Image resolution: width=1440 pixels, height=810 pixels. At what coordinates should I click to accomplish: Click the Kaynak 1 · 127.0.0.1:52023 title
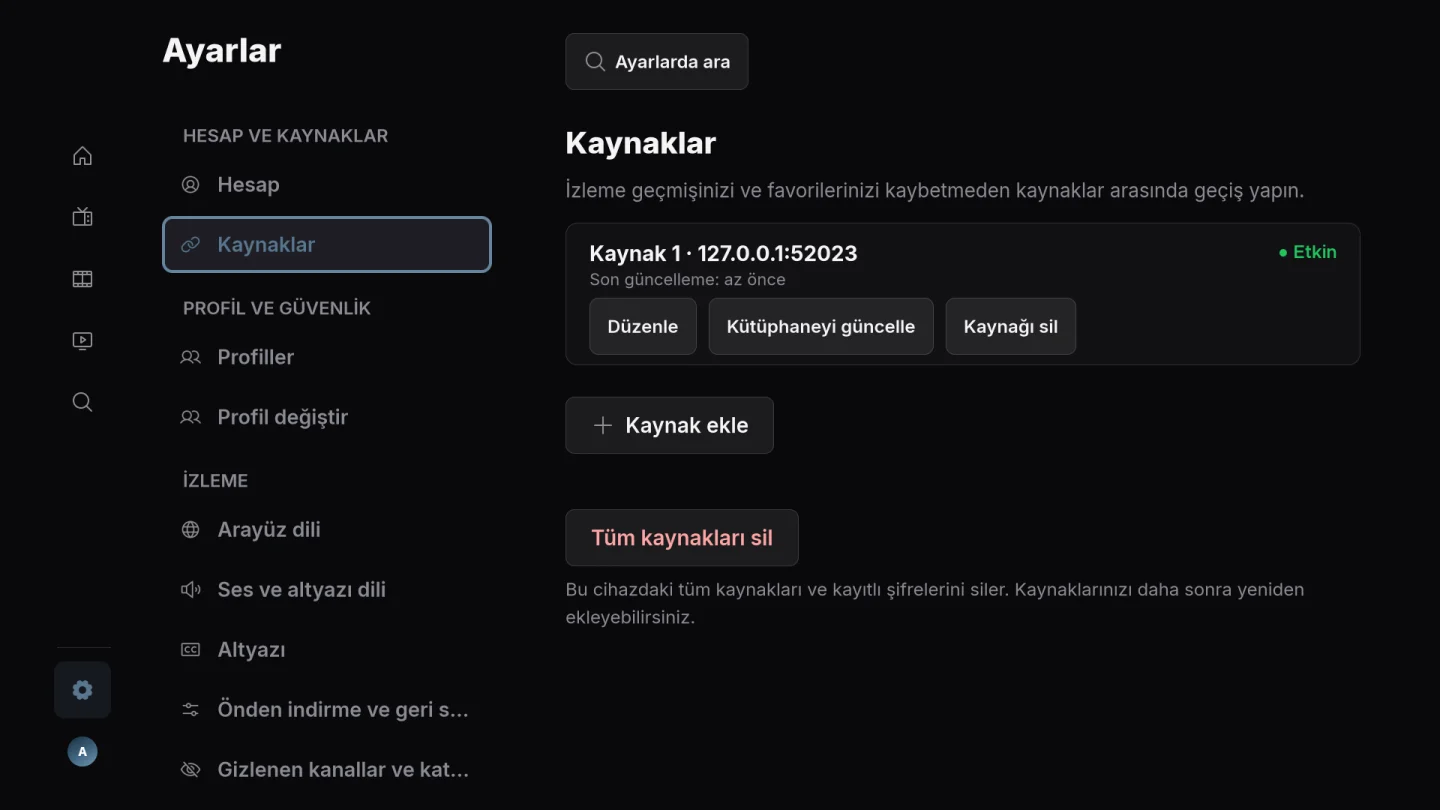pos(724,254)
